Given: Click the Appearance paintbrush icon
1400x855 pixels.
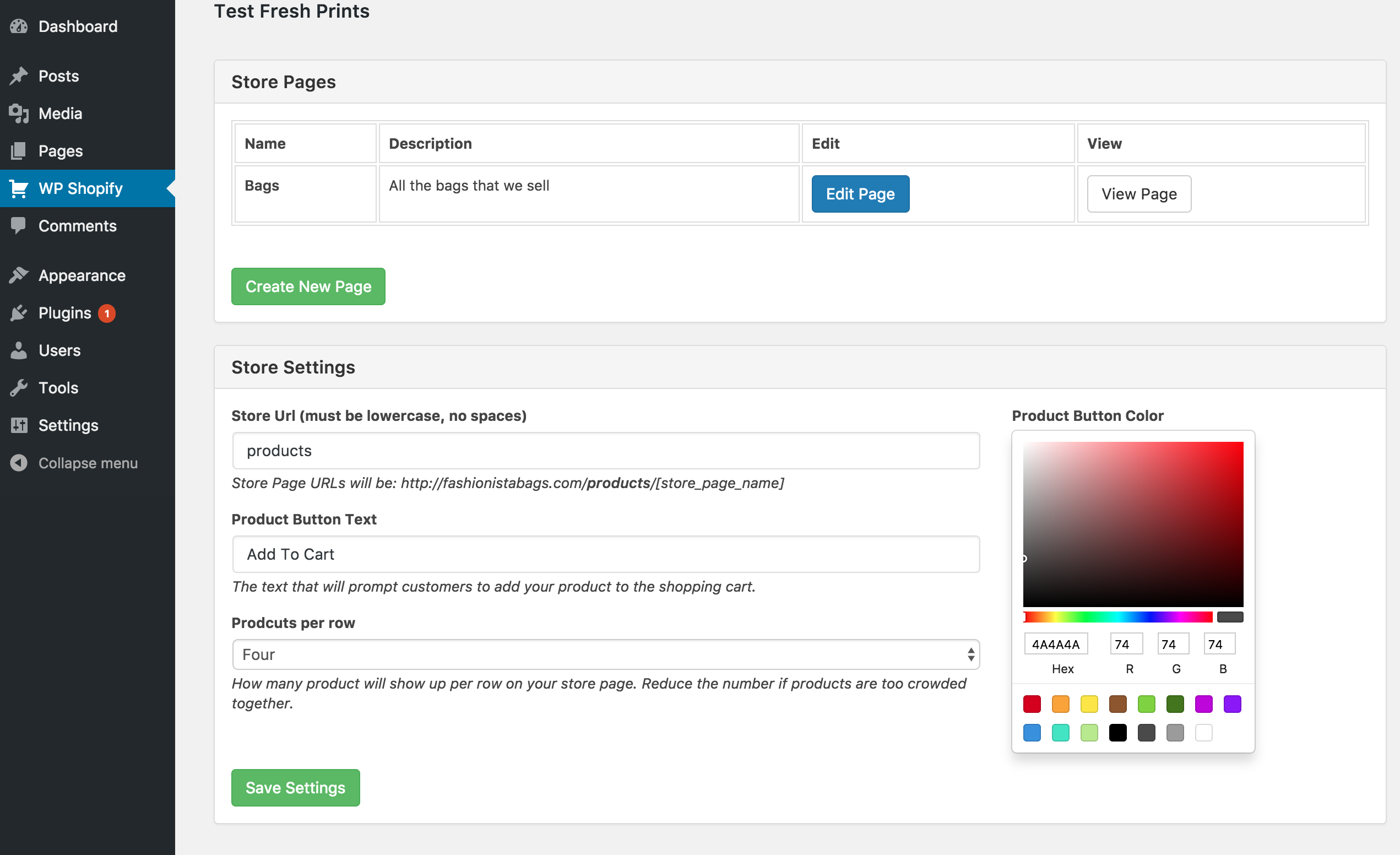Looking at the screenshot, I should (x=19, y=275).
